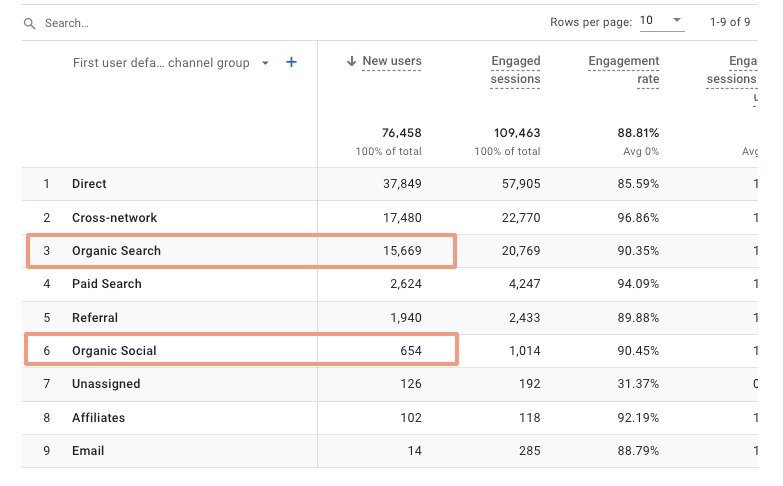Image resolution: width=783 pixels, height=486 pixels.
Task: Click the search magnifier icon
Action: tap(29, 23)
